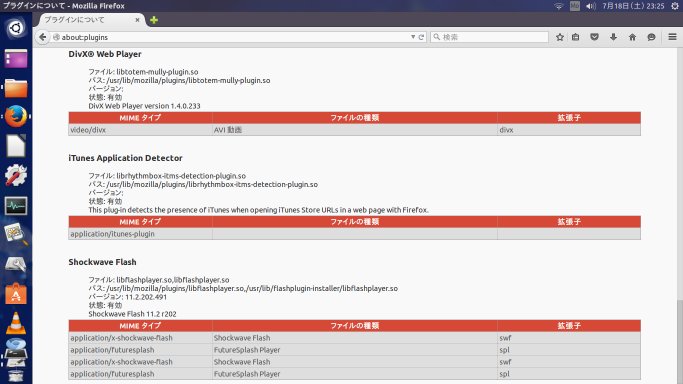This screenshot has height=384, width=683.
Task: Open Ubuntu Software Center icon
Action: point(16,294)
